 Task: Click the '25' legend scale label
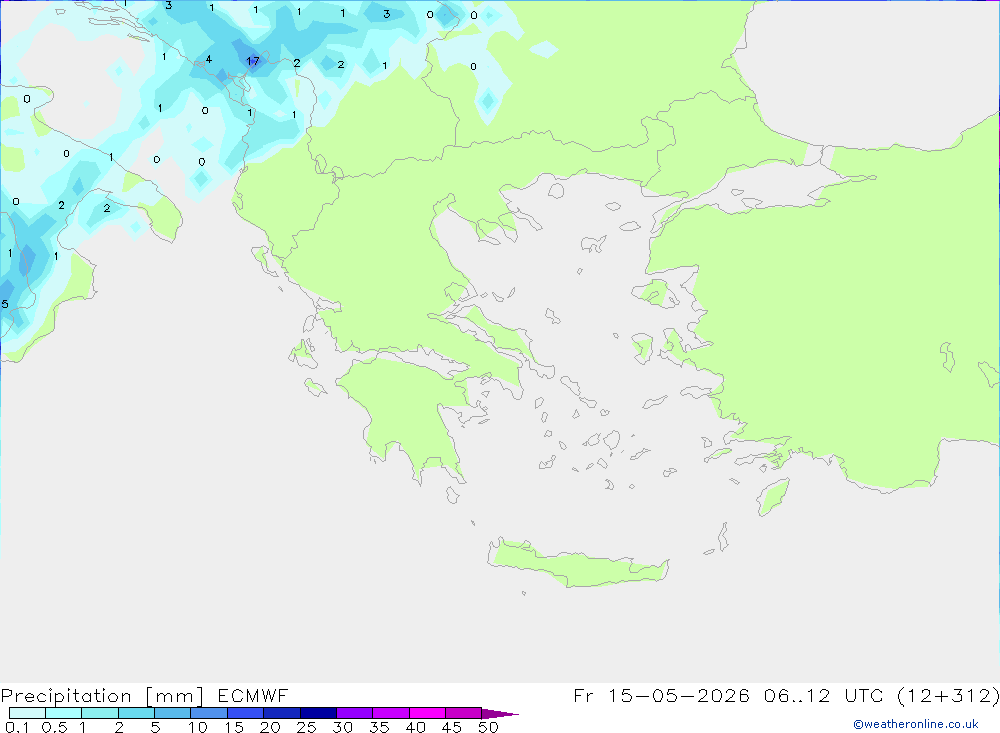307,727
